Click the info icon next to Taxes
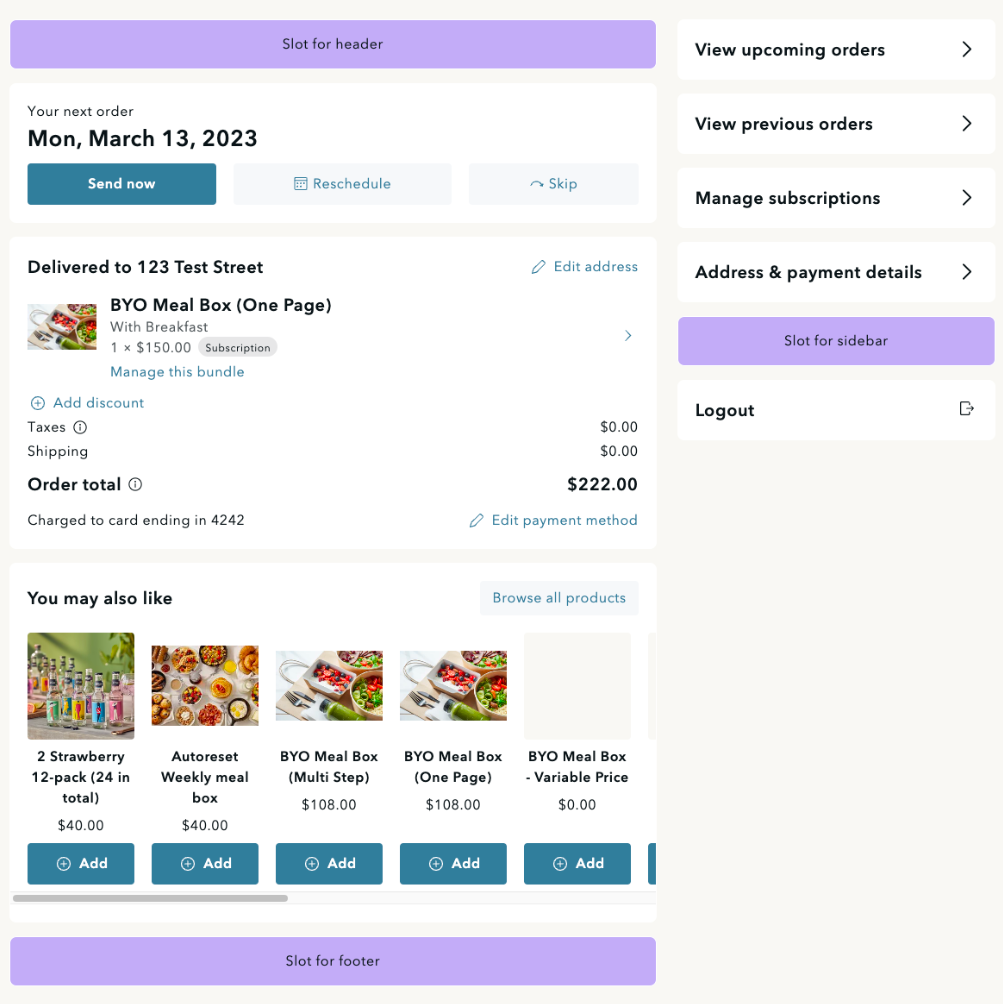 pyautogui.click(x=82, y=427)
